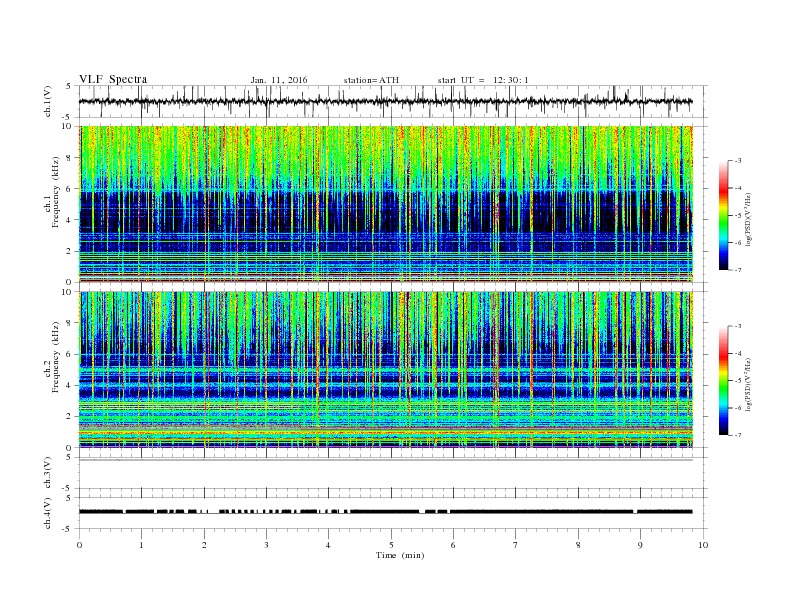Click the 'ch.1(V)' waveform axis label
The height and width of the screenshot is (612, 792).
coord(48,101)
